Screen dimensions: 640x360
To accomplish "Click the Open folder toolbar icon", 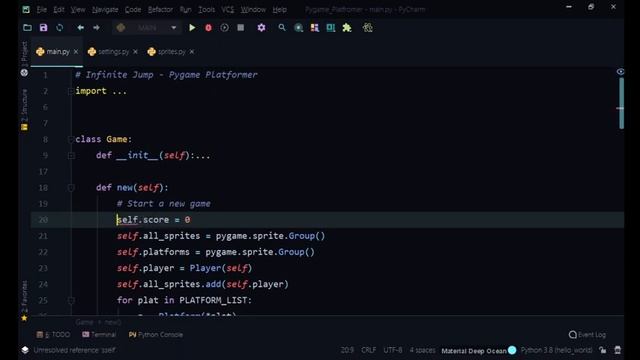I will pyautogui.click(x=27, y=28).
